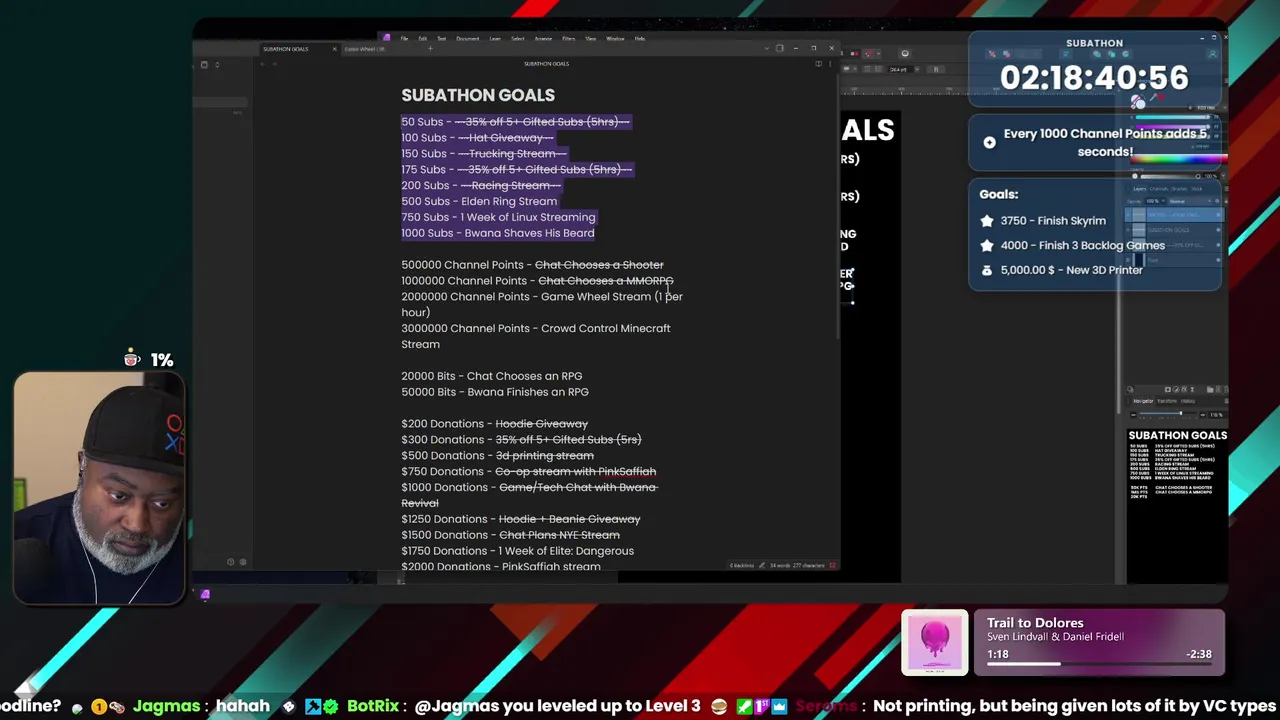Open the notes tab list dropdown chevron
The height and width of the screenshot is (720, 1280).
(x=767, y=48)
